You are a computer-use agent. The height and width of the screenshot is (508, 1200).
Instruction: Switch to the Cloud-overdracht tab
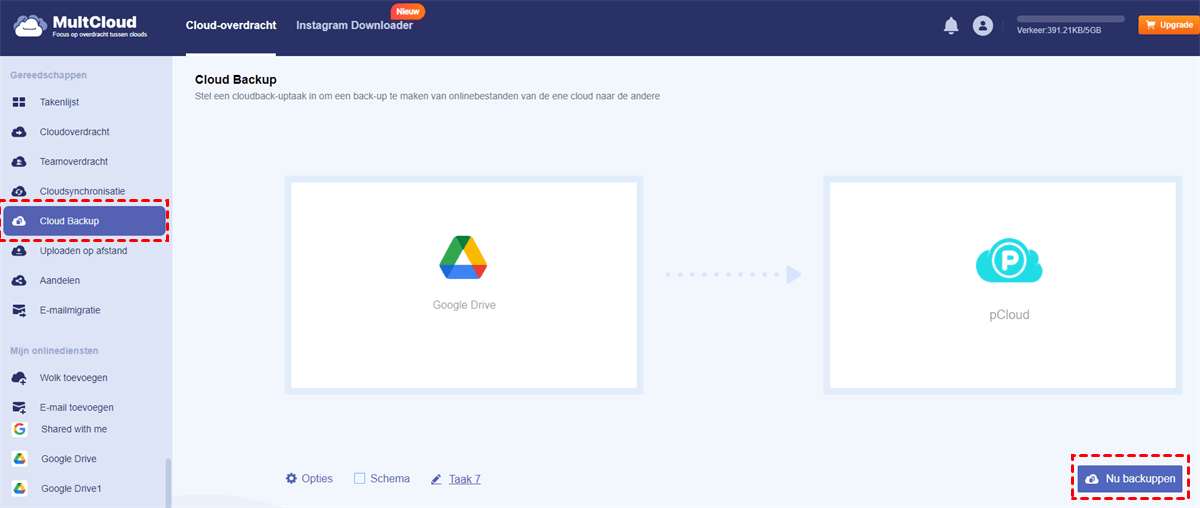pyautogui.click(x=231, y=25)
